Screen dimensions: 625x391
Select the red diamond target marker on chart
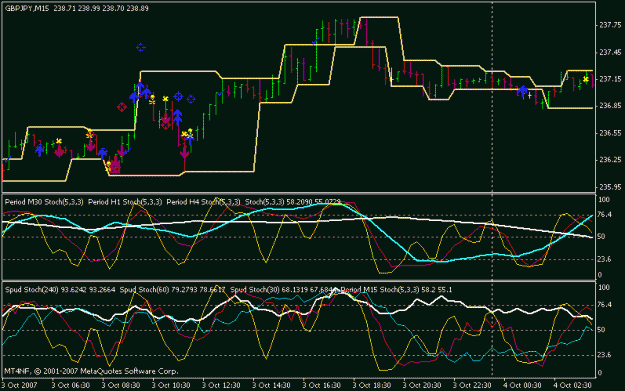tap(122, 107)
